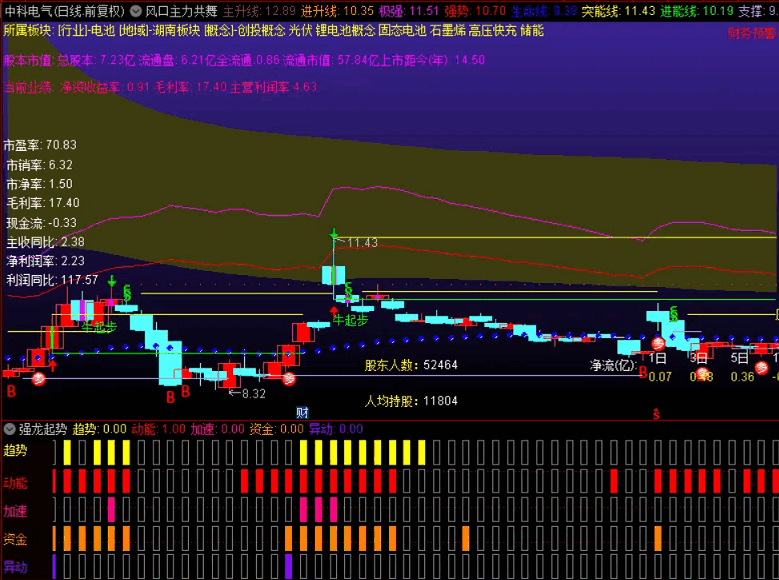Click the 财 marker on the time axis
The width and height of the screenshot is (779, 580).
point(302,413)
